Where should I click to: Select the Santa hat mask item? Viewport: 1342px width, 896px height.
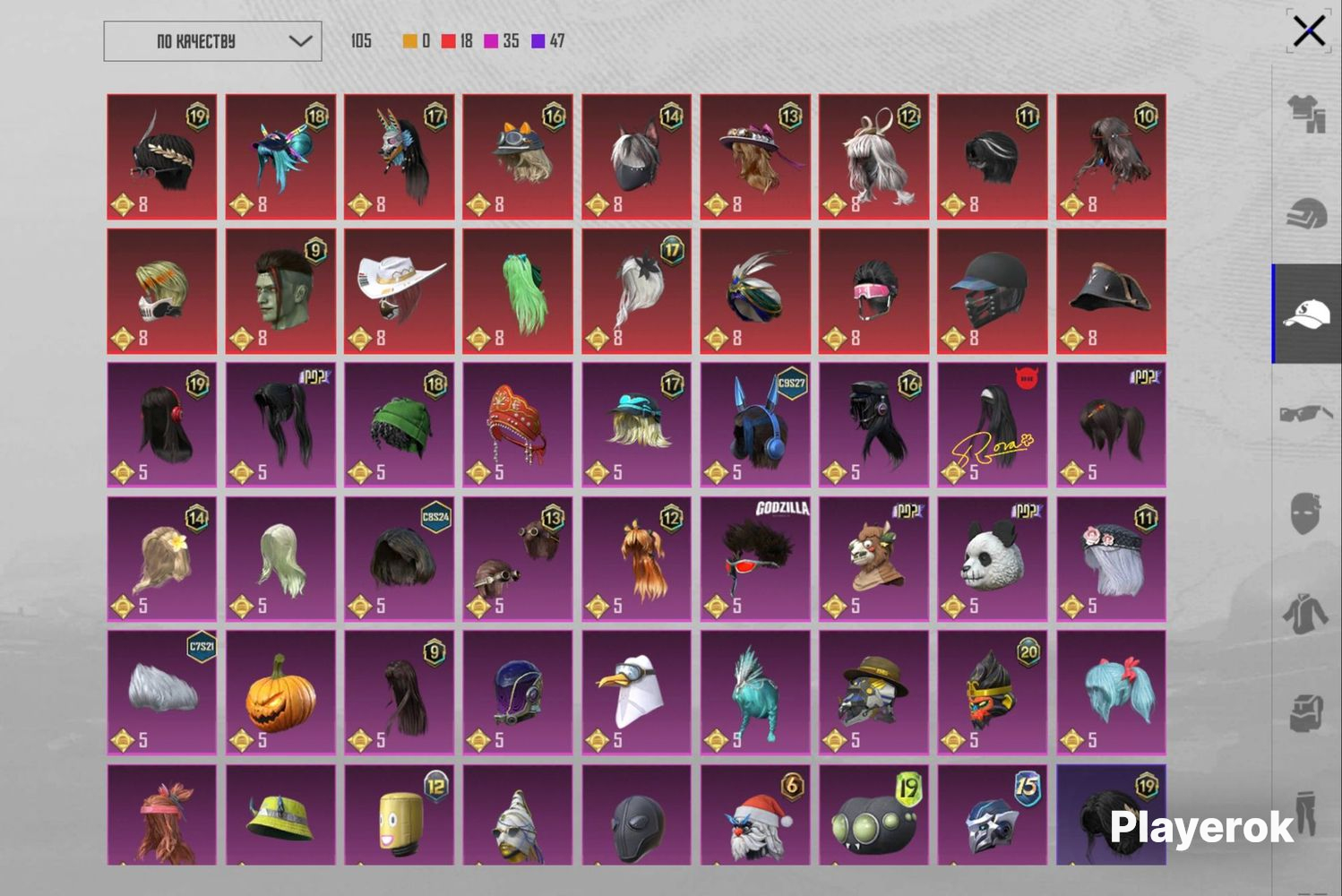coord(755,814)
